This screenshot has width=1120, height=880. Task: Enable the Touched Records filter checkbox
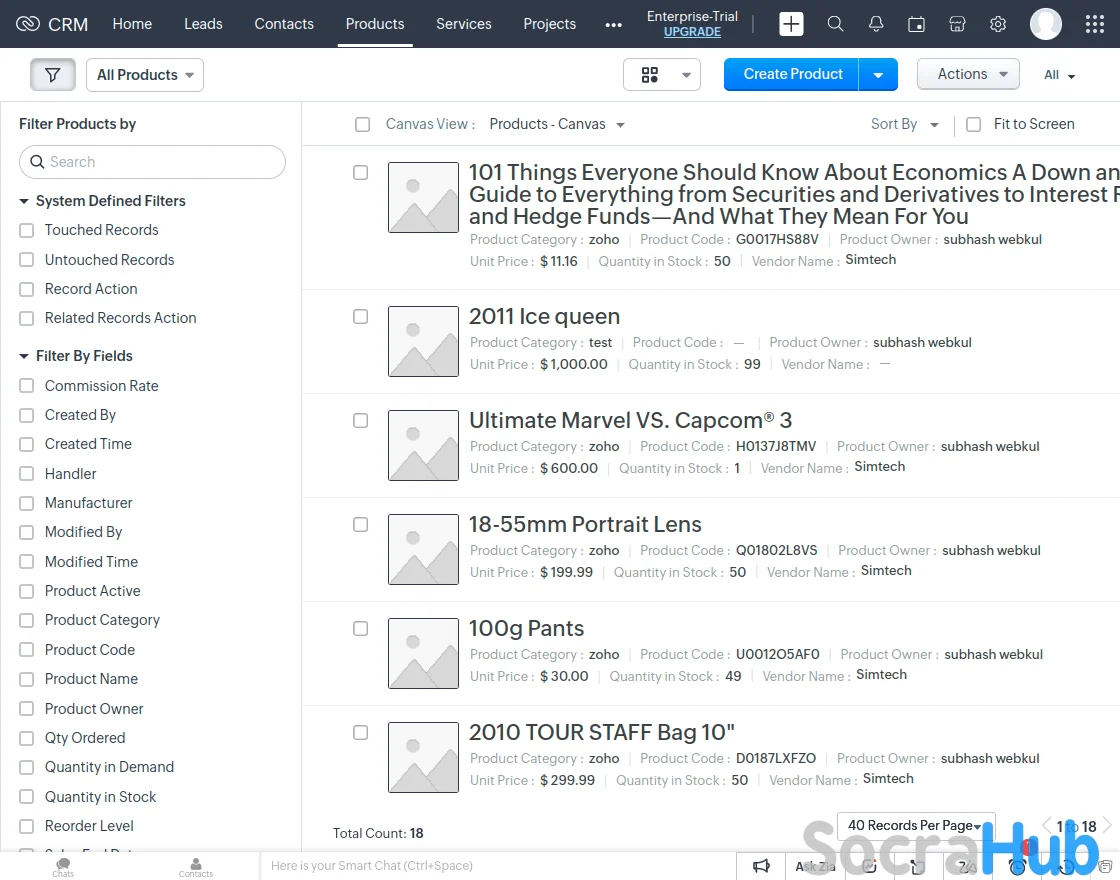pyautogui.click(x=27, y=230)
